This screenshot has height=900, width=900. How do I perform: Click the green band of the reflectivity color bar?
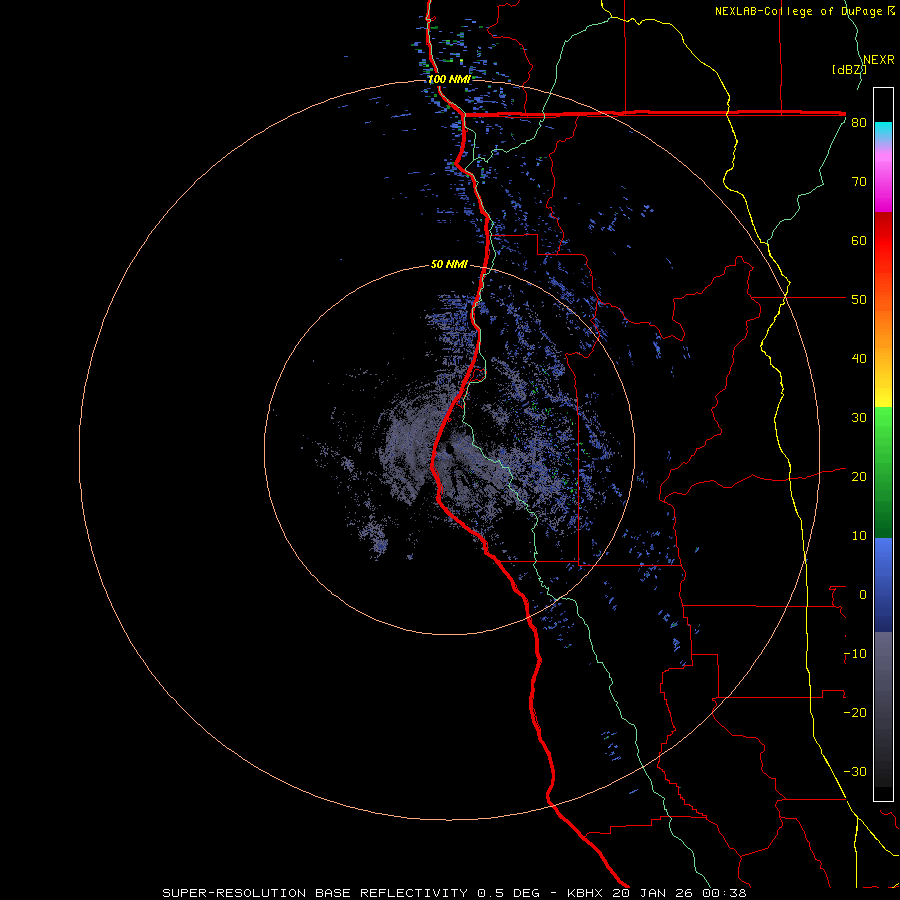click(x=883, y=472)
